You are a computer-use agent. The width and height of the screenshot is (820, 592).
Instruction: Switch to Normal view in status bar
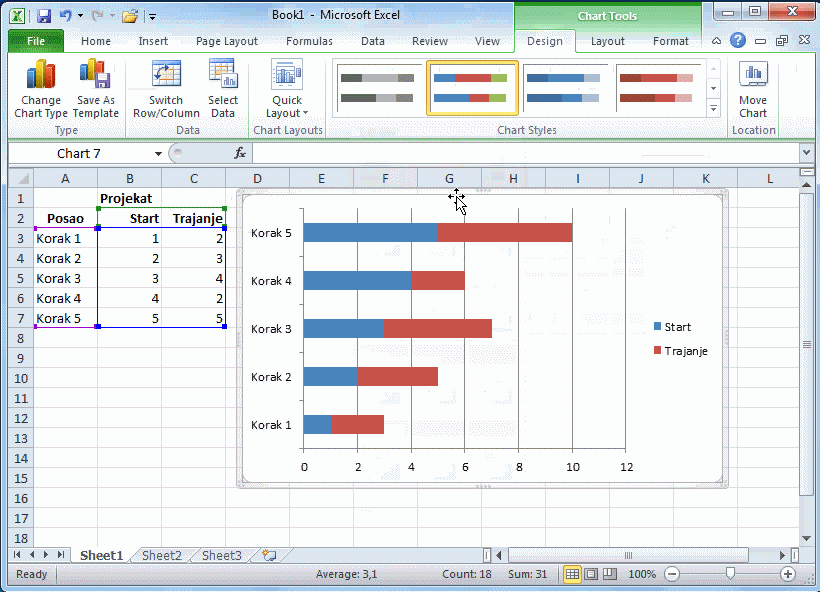point(573,574)
